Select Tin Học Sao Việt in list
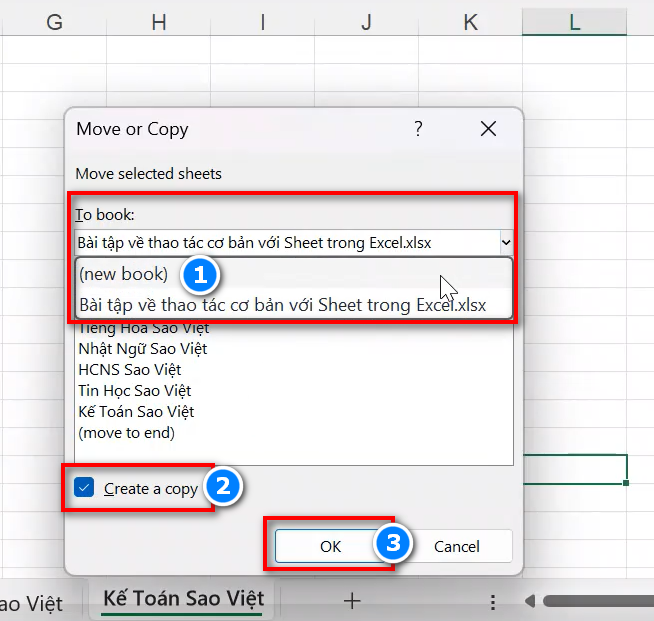This screenshot has width=654, height=621. point(134,391)
